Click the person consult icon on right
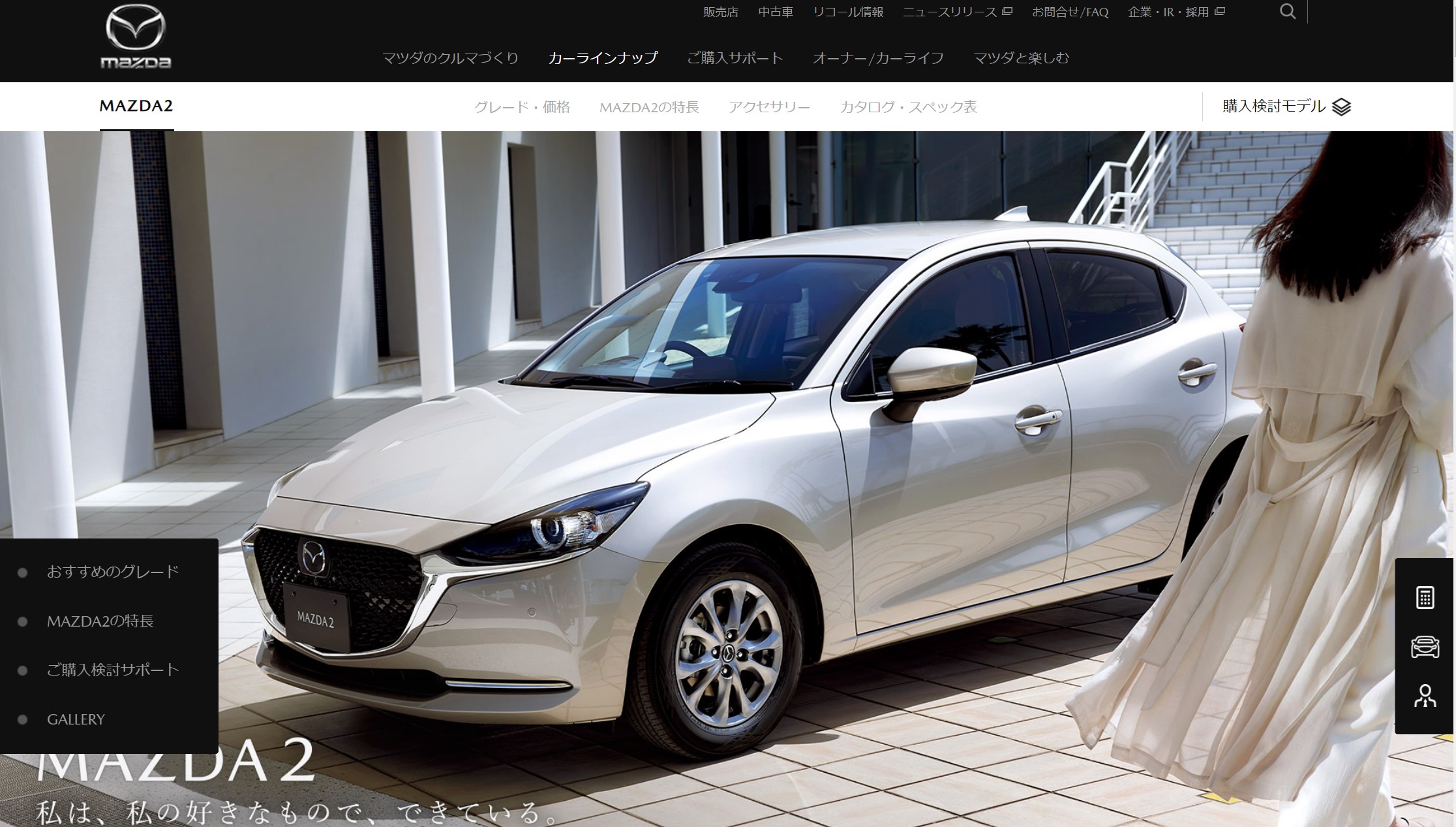This screenshot has height=827, width=1456. tap(1425, 696)
